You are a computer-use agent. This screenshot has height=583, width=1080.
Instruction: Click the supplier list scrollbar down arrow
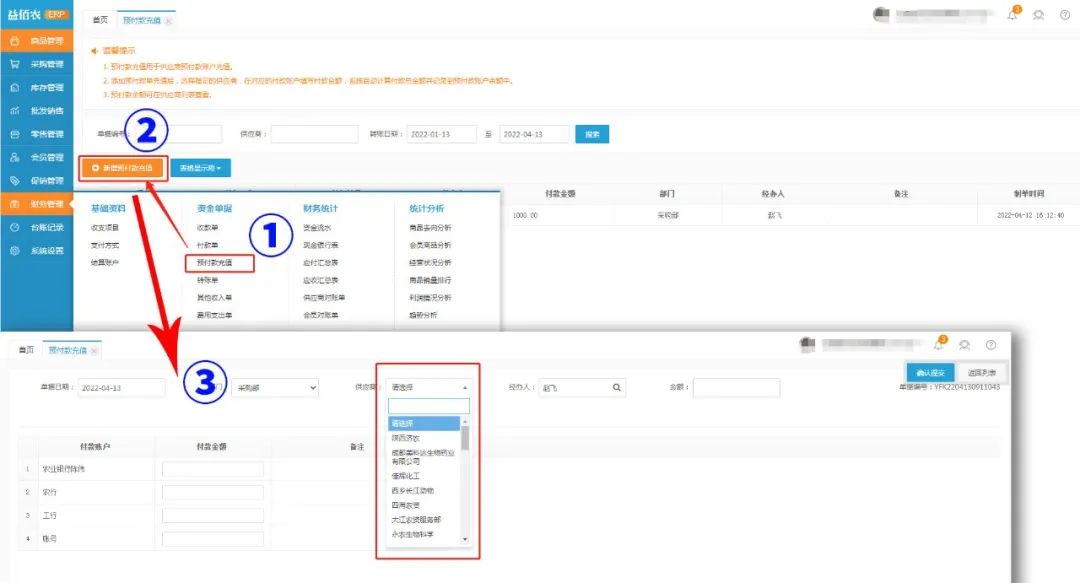(464, 538)
